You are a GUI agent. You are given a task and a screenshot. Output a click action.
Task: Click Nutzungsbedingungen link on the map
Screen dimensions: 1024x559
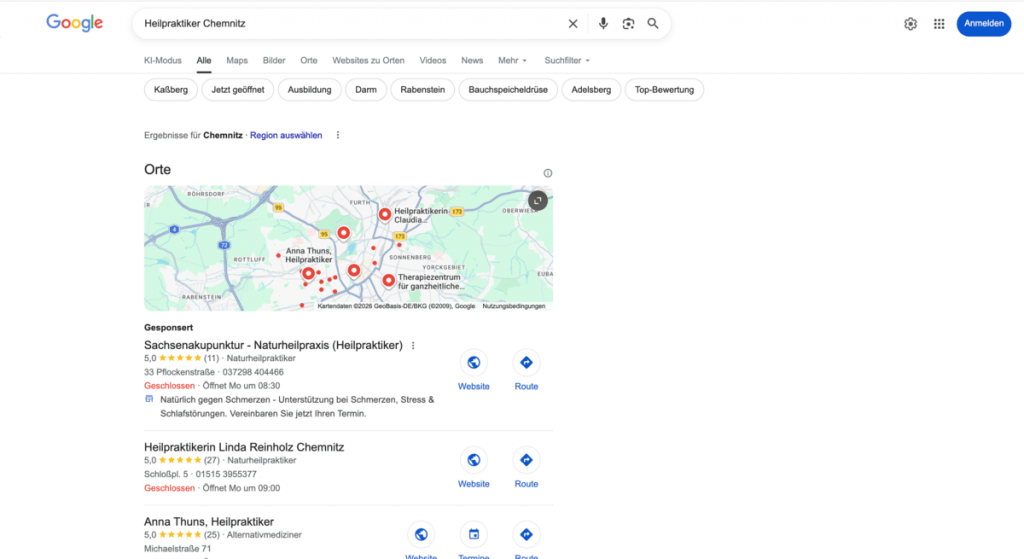pos(513,306)
